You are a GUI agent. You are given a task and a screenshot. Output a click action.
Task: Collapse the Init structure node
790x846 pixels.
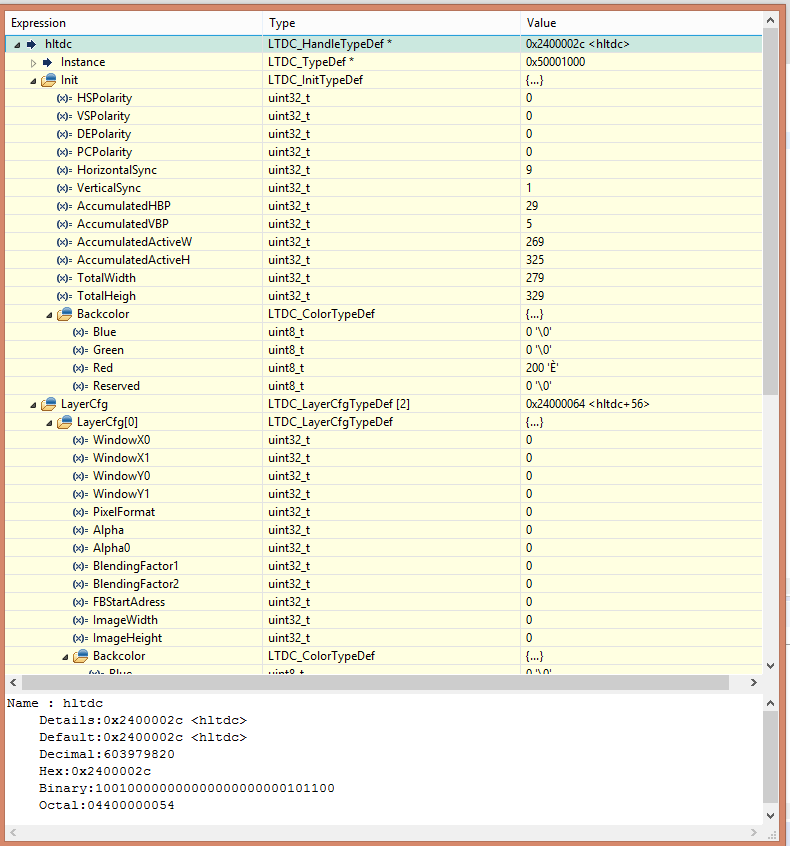pyautogui.click(x=33, y=81)
